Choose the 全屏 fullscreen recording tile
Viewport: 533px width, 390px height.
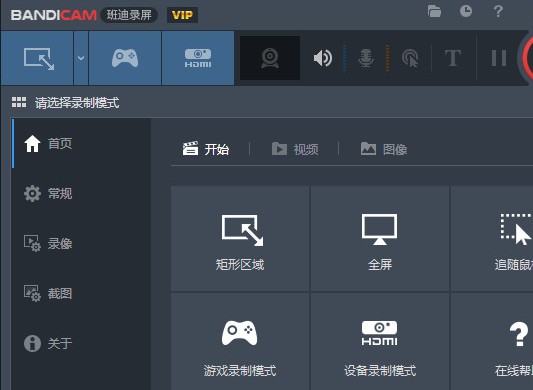pos(380,238)
